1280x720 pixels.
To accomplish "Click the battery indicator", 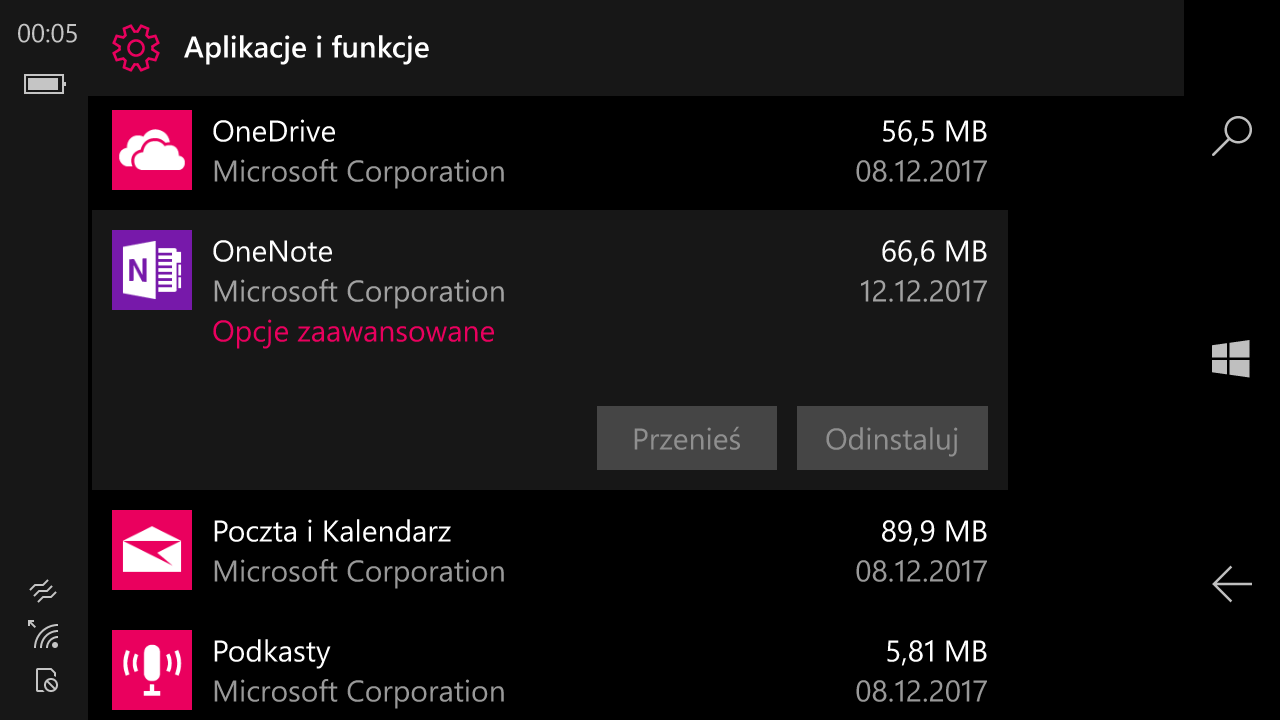I will coord(42,84).
